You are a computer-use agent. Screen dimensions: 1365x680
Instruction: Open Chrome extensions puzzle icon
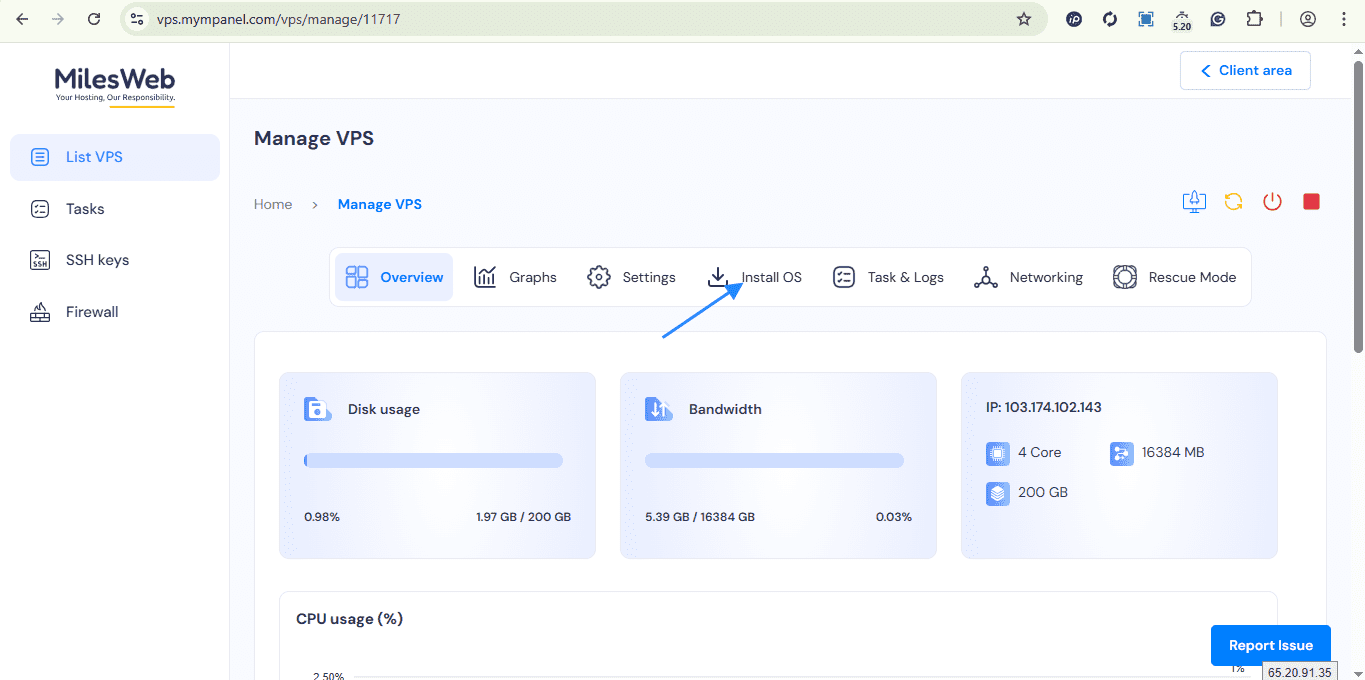1254,19
